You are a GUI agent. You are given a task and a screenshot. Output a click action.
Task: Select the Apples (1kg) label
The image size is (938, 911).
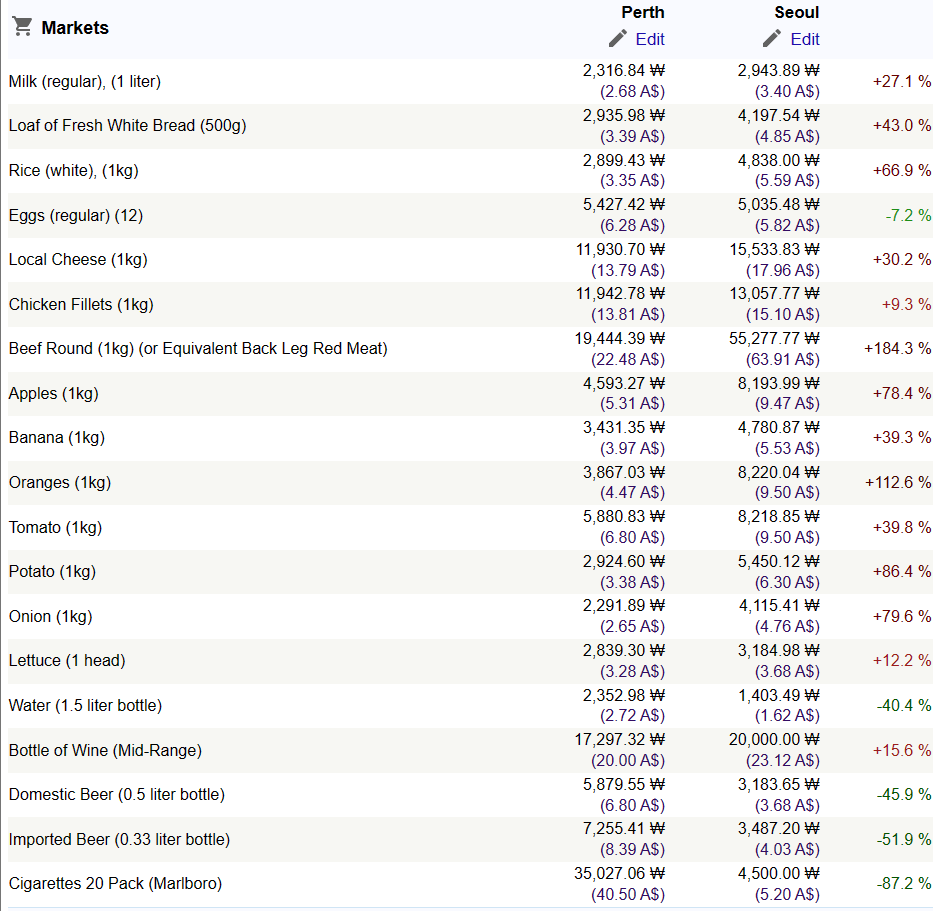(54, 394)
